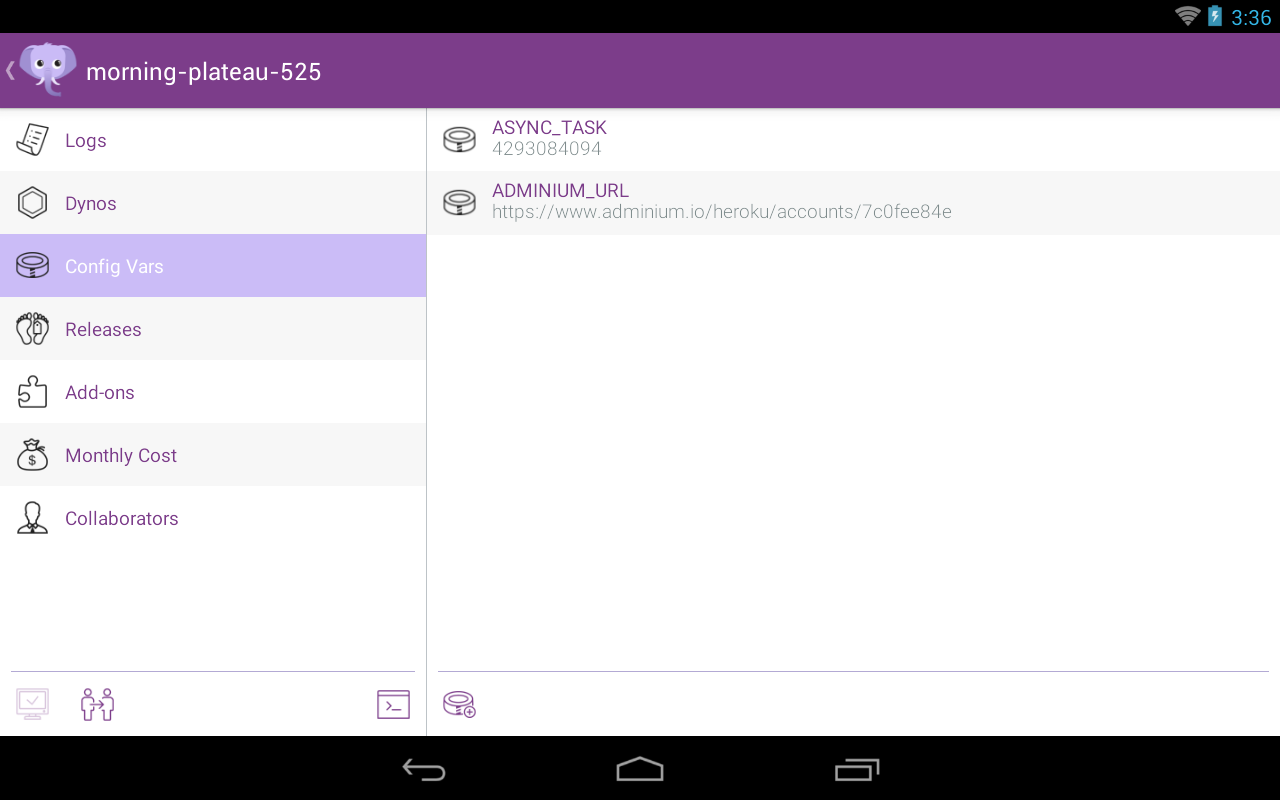Open the Releases section

213,329
